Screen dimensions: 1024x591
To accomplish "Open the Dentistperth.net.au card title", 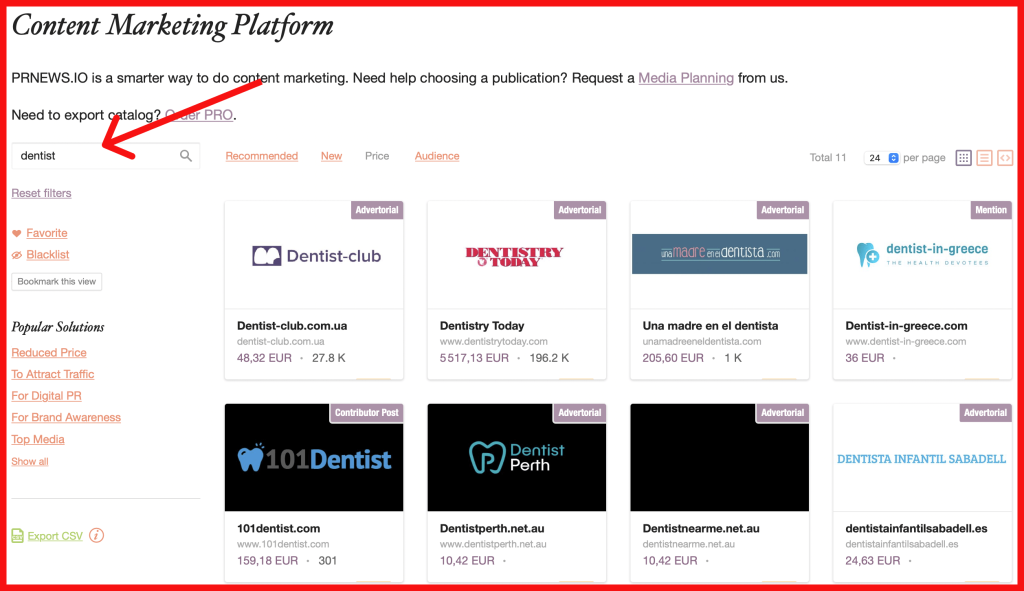I will pos(492,528).
